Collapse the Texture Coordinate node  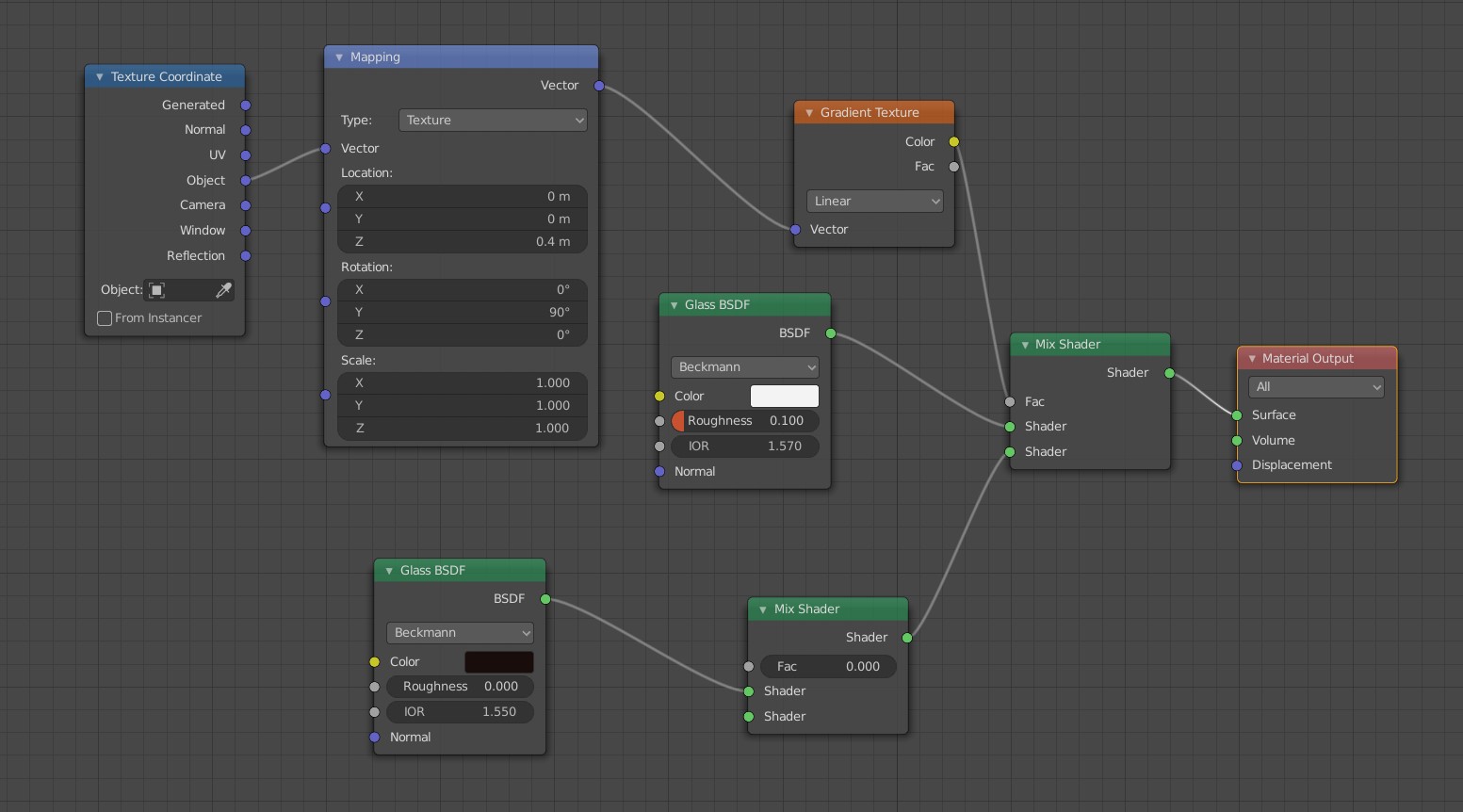(x=99, y=77)
